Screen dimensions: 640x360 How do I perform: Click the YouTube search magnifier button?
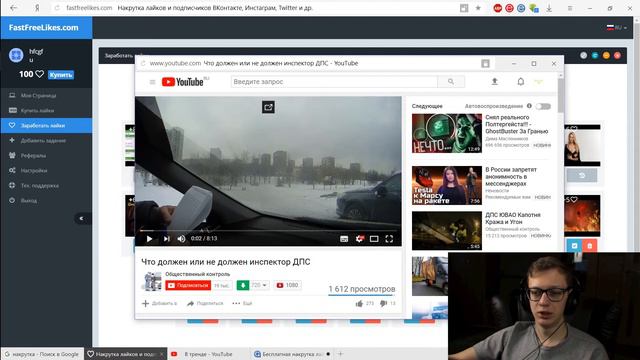pyautogui.click(x=451, y=82)
